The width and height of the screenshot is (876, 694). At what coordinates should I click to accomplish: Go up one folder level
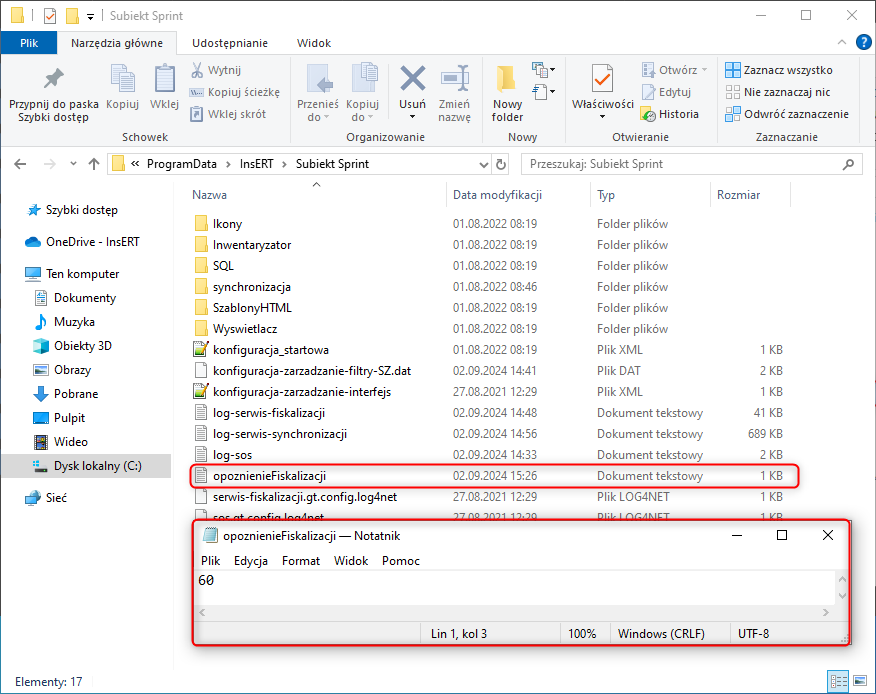click(x=94, y=164)
